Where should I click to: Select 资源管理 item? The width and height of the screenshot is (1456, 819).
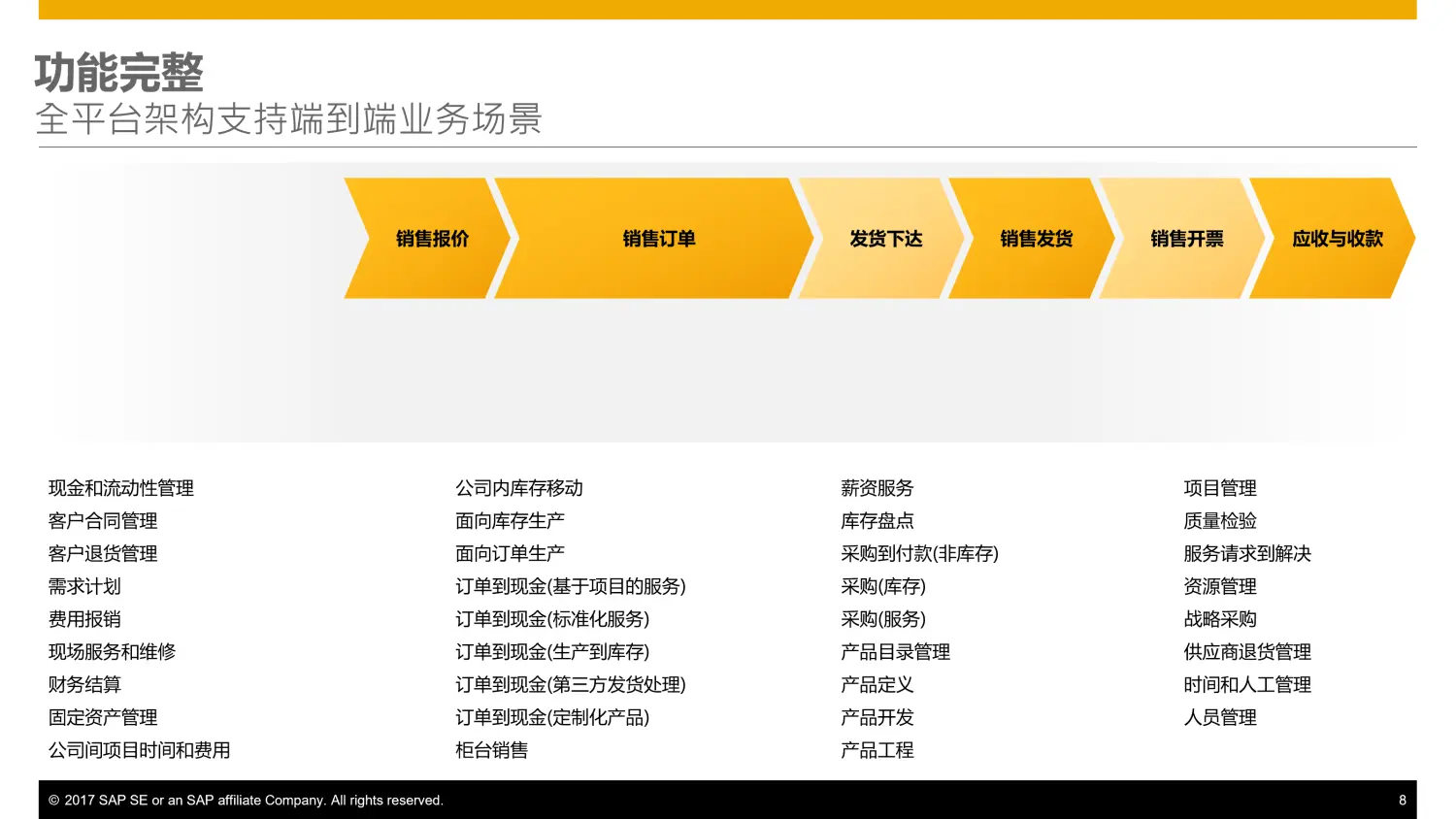pyautogui.click(x=1220, y=587)
